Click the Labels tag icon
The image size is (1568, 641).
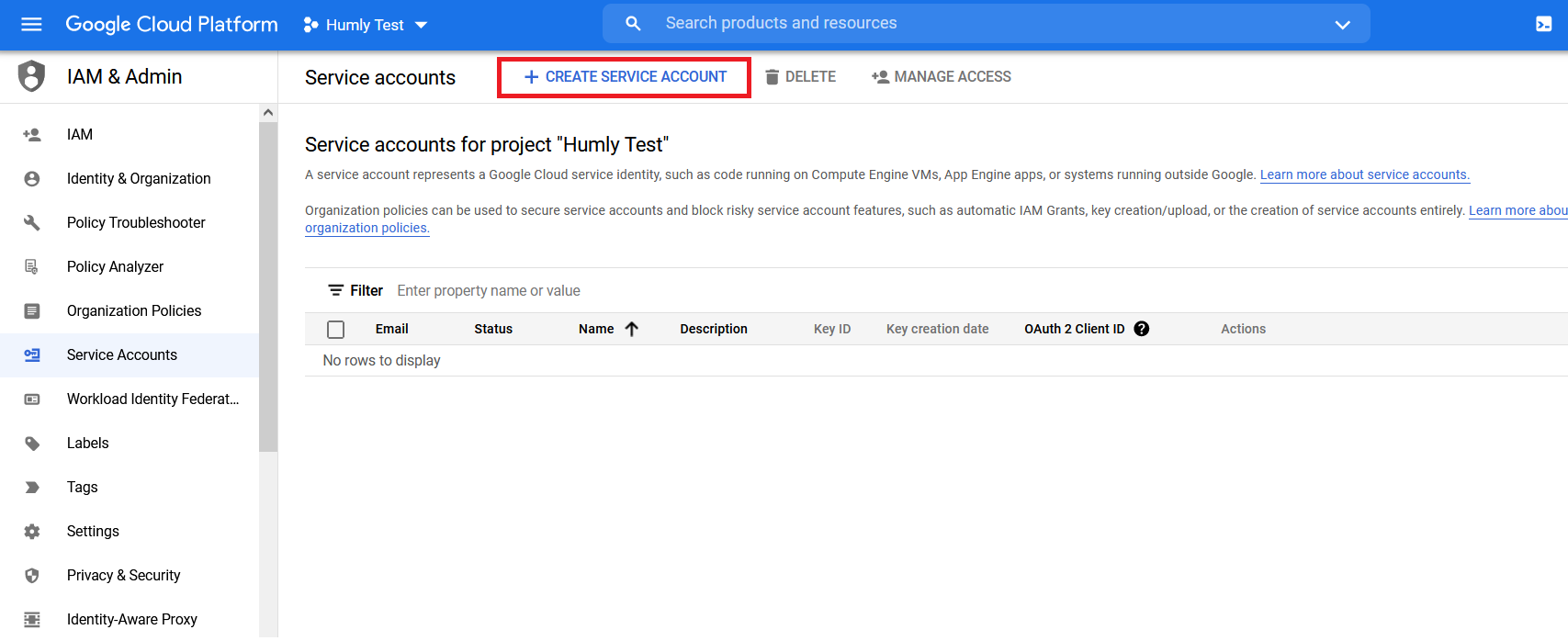pos(32,444)
